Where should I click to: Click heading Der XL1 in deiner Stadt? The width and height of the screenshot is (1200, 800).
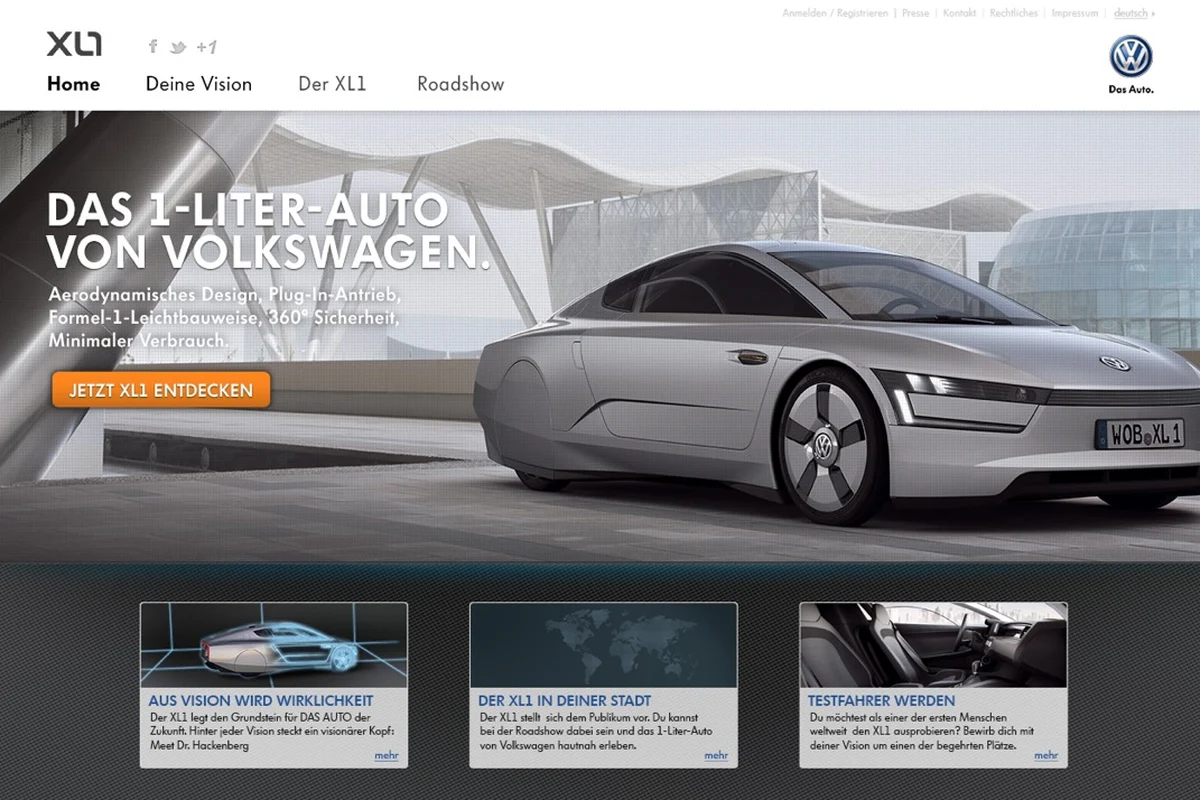(x=564, y=701)
